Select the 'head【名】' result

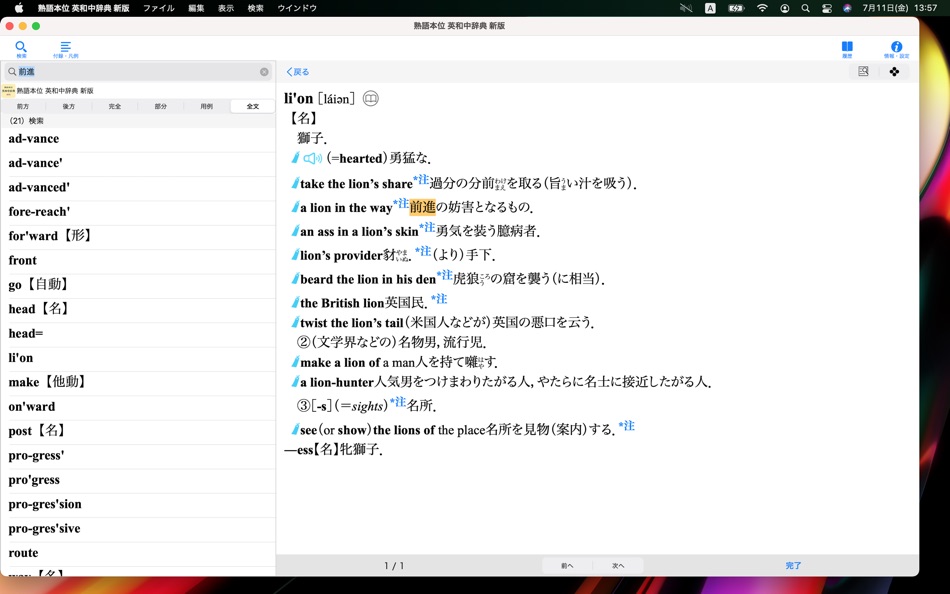138,309
